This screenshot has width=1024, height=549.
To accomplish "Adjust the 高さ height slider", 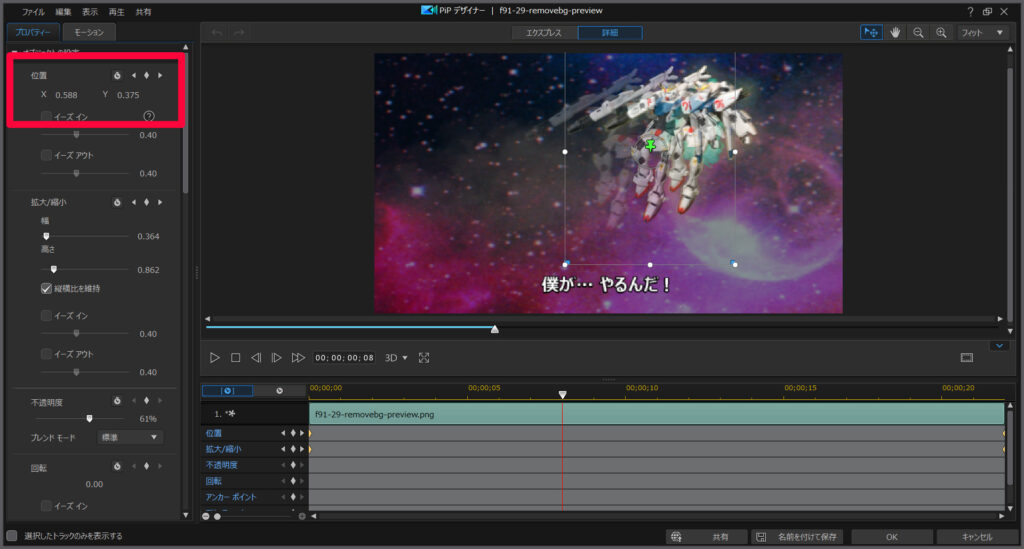I will 54,269.
